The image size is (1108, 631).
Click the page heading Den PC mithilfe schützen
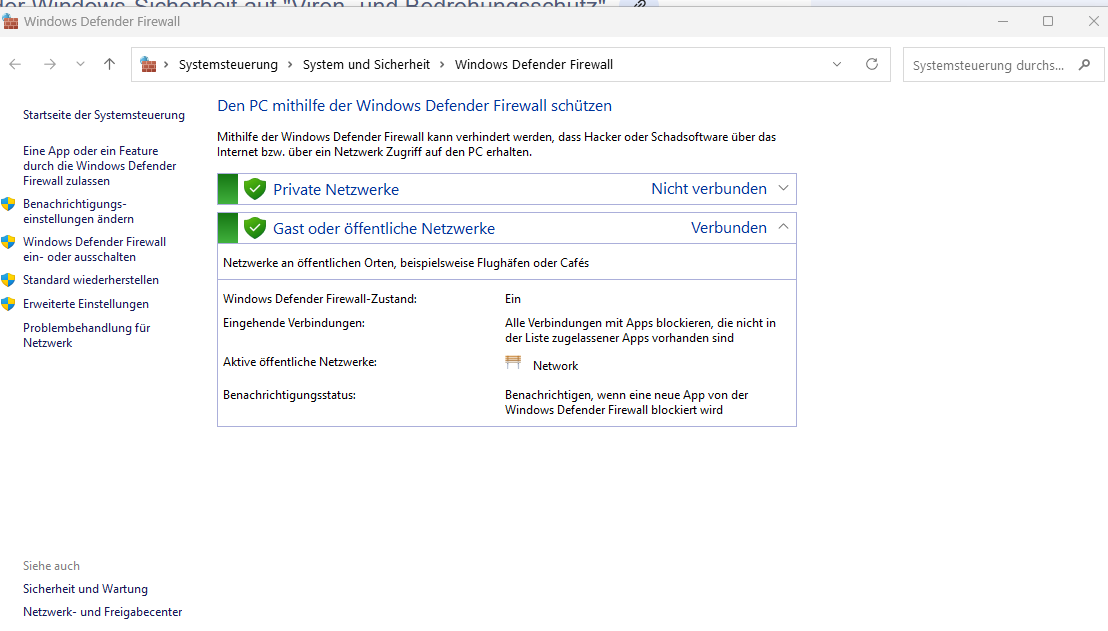(415, 106)
